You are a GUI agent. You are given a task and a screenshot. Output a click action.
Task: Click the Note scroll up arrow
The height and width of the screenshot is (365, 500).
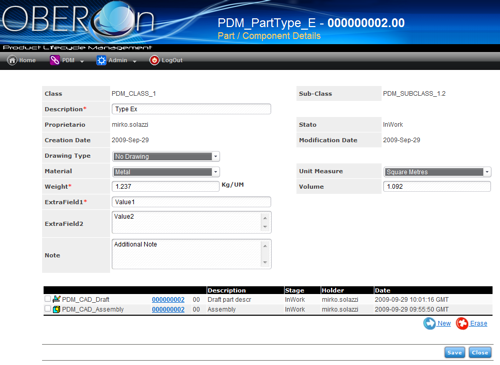tap(265, 246)
